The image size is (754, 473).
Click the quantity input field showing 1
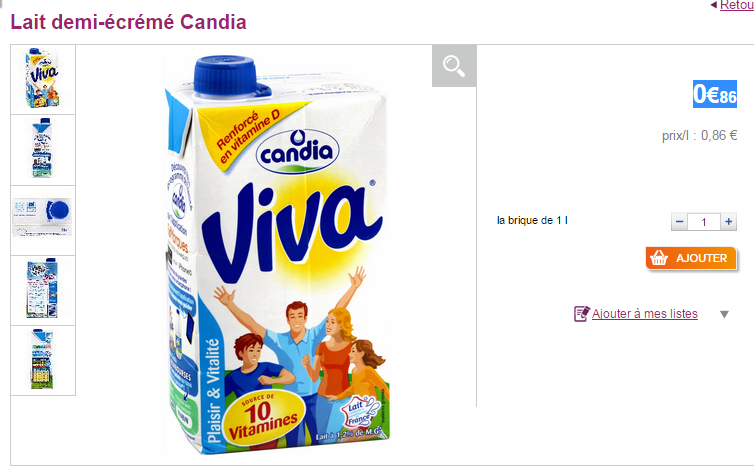pyautogui.click(x=704, y=222)
